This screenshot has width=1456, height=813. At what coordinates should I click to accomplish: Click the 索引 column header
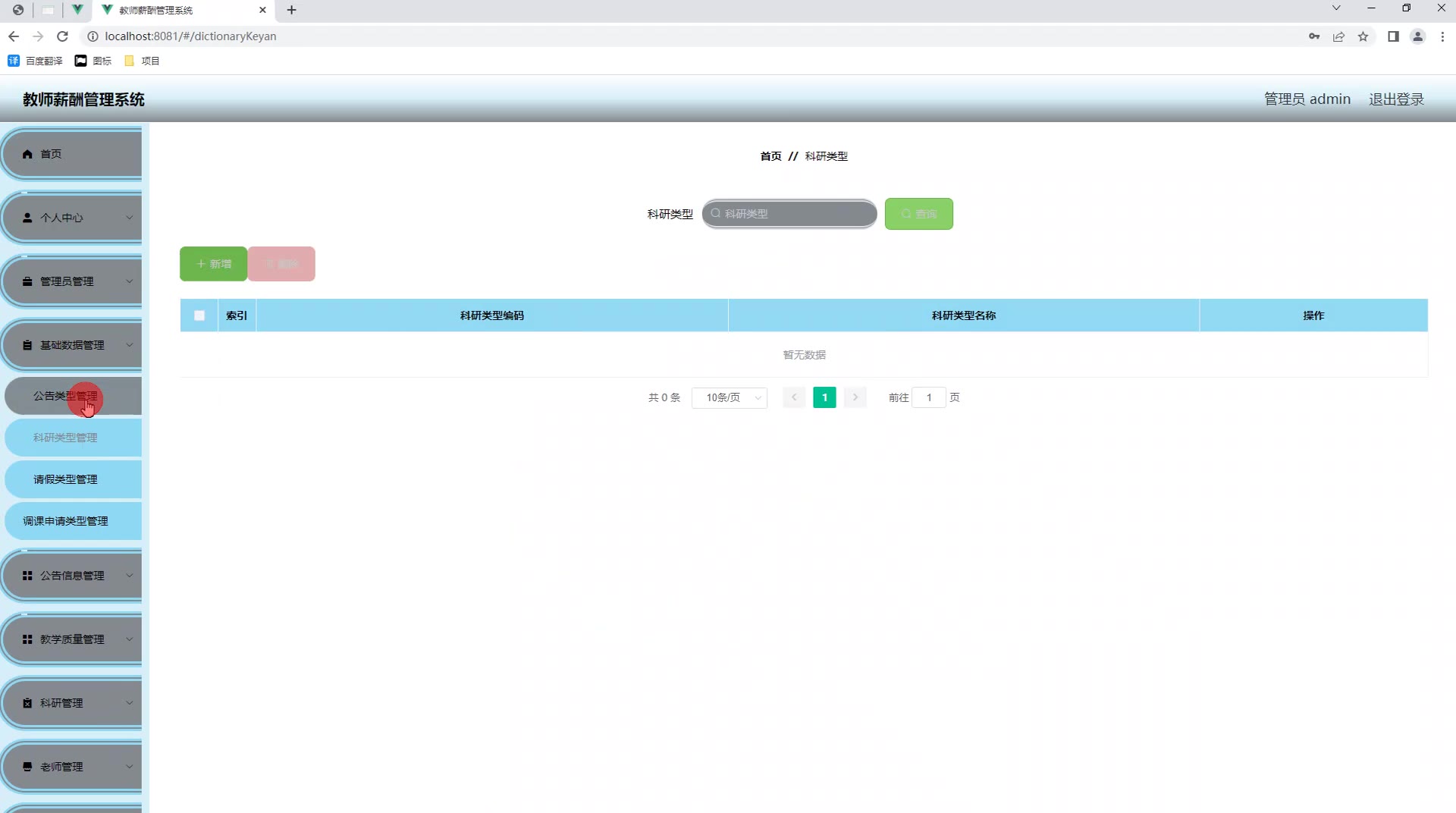(x=237, y=315)
